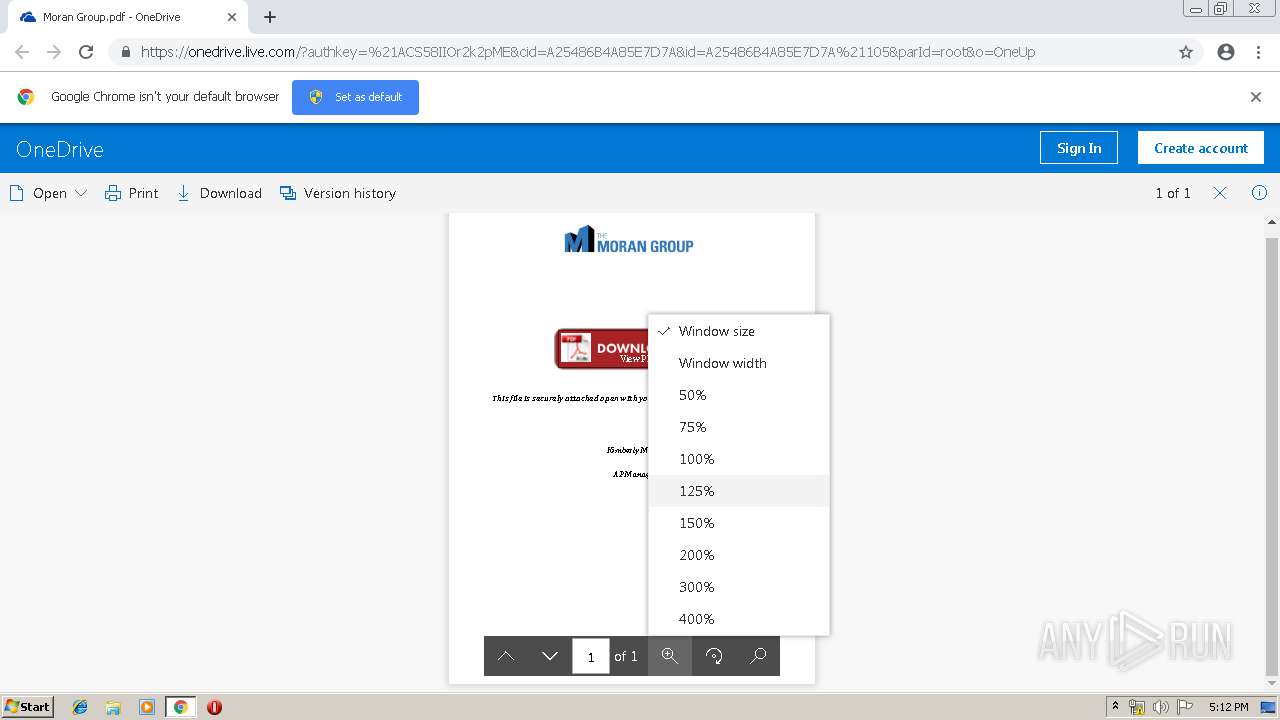The width and height of the screenshot is (1280, 720).
Task: Open Chrome three-dot menu
Action: pyautogui.click(x=1258, y=52)
